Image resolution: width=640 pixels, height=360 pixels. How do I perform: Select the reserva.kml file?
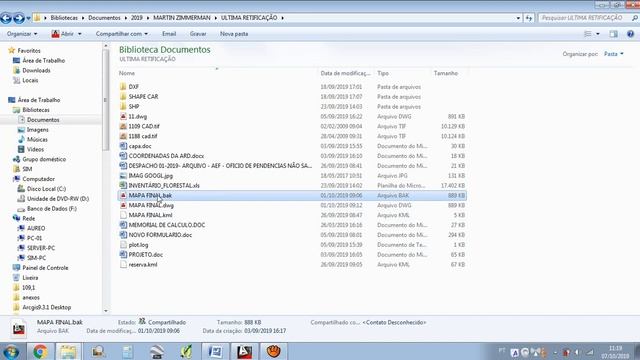[x=143, y=264]
